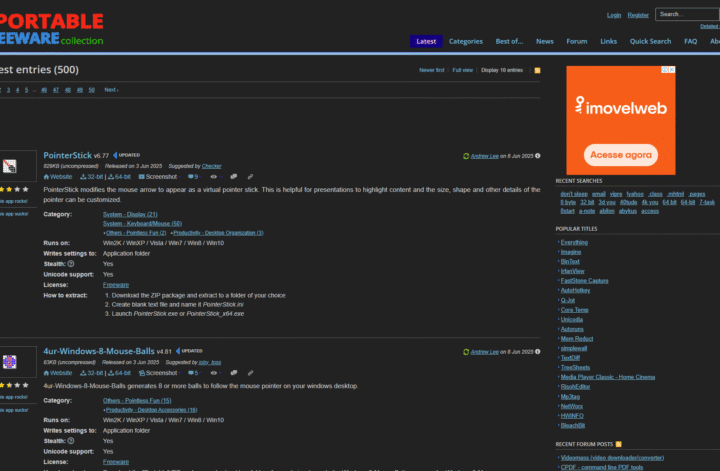
Task: Select the Latest navigation tab
Action: pos(426,41)
